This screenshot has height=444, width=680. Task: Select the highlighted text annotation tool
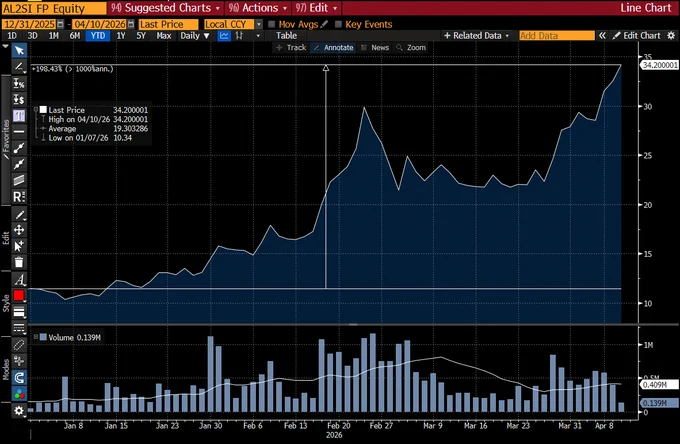coord(19,115)
